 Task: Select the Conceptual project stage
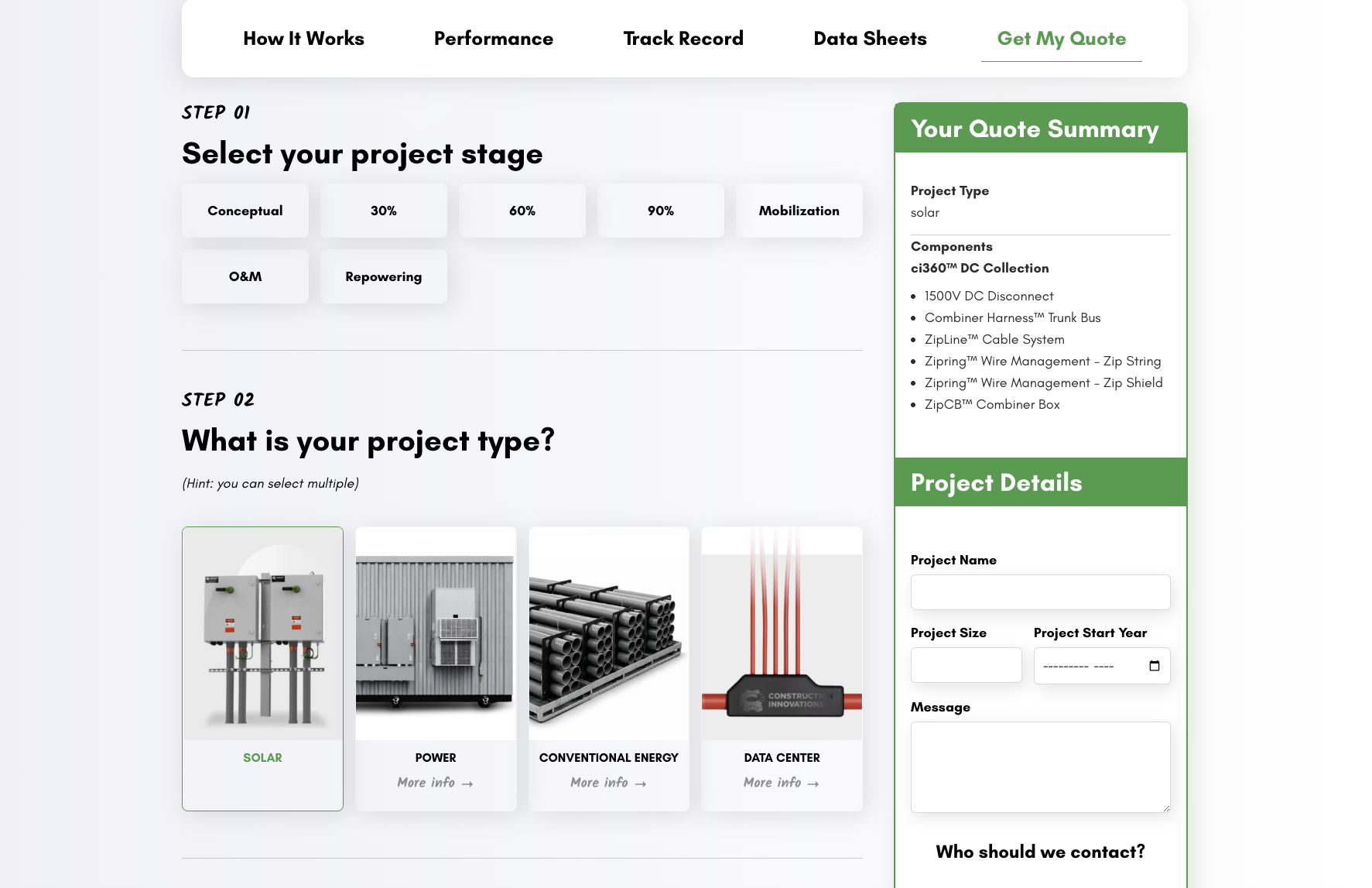(x=245, y=211)
